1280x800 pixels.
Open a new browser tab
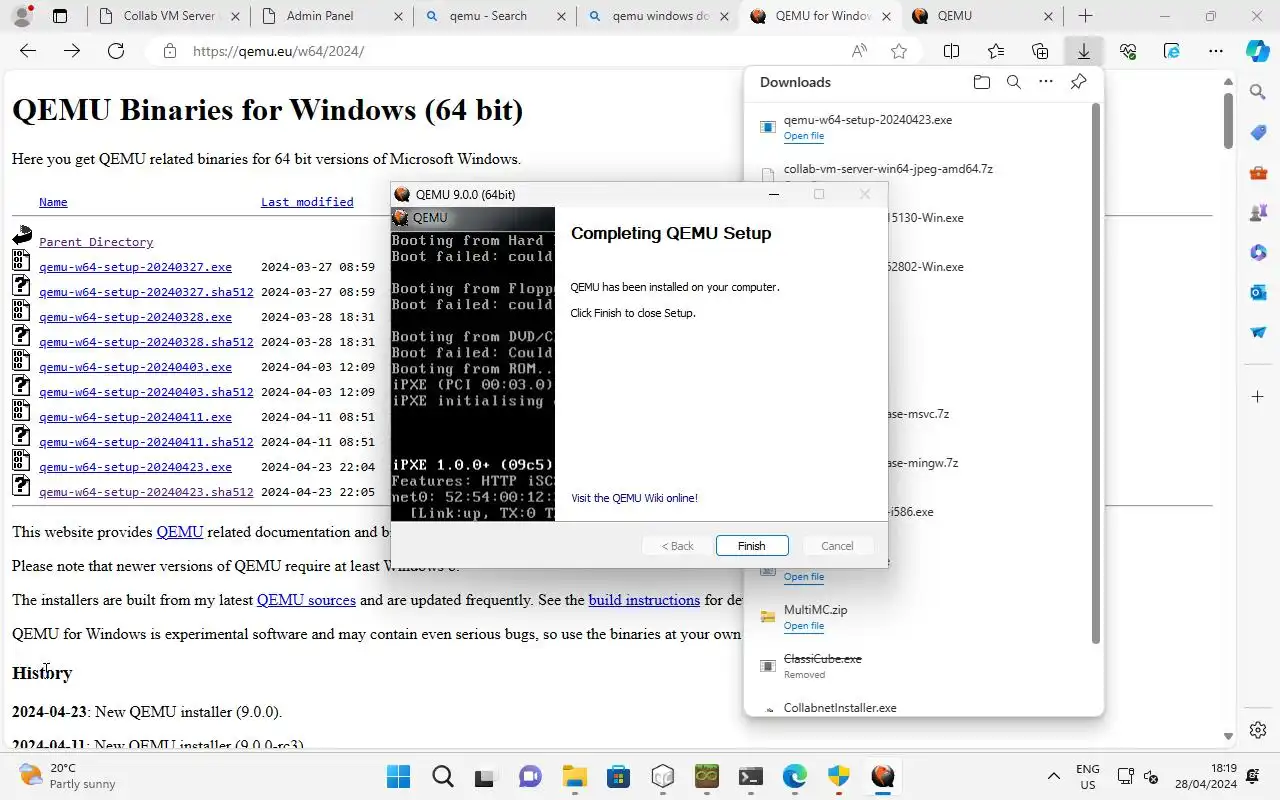1085,16
